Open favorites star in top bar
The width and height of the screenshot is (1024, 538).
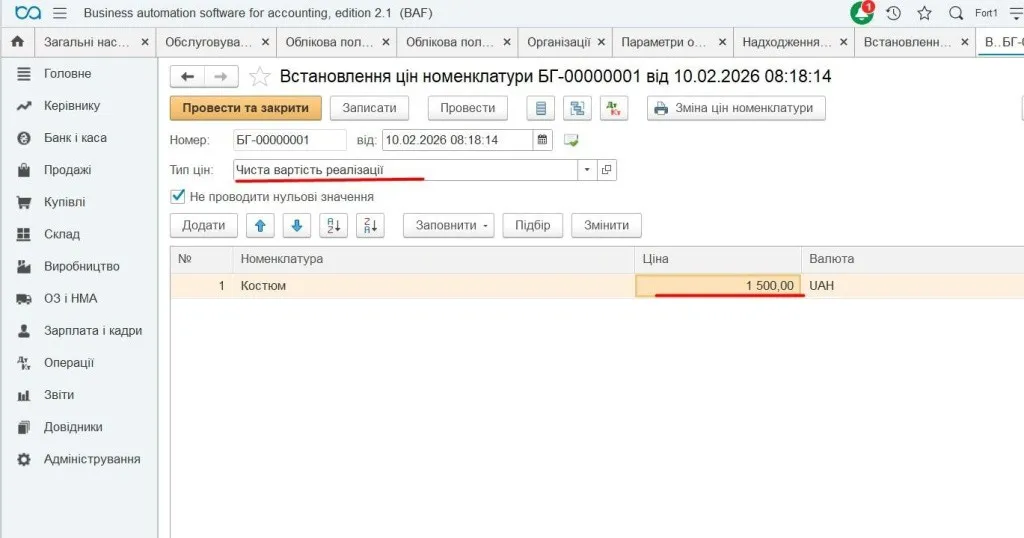pos(924,13)
